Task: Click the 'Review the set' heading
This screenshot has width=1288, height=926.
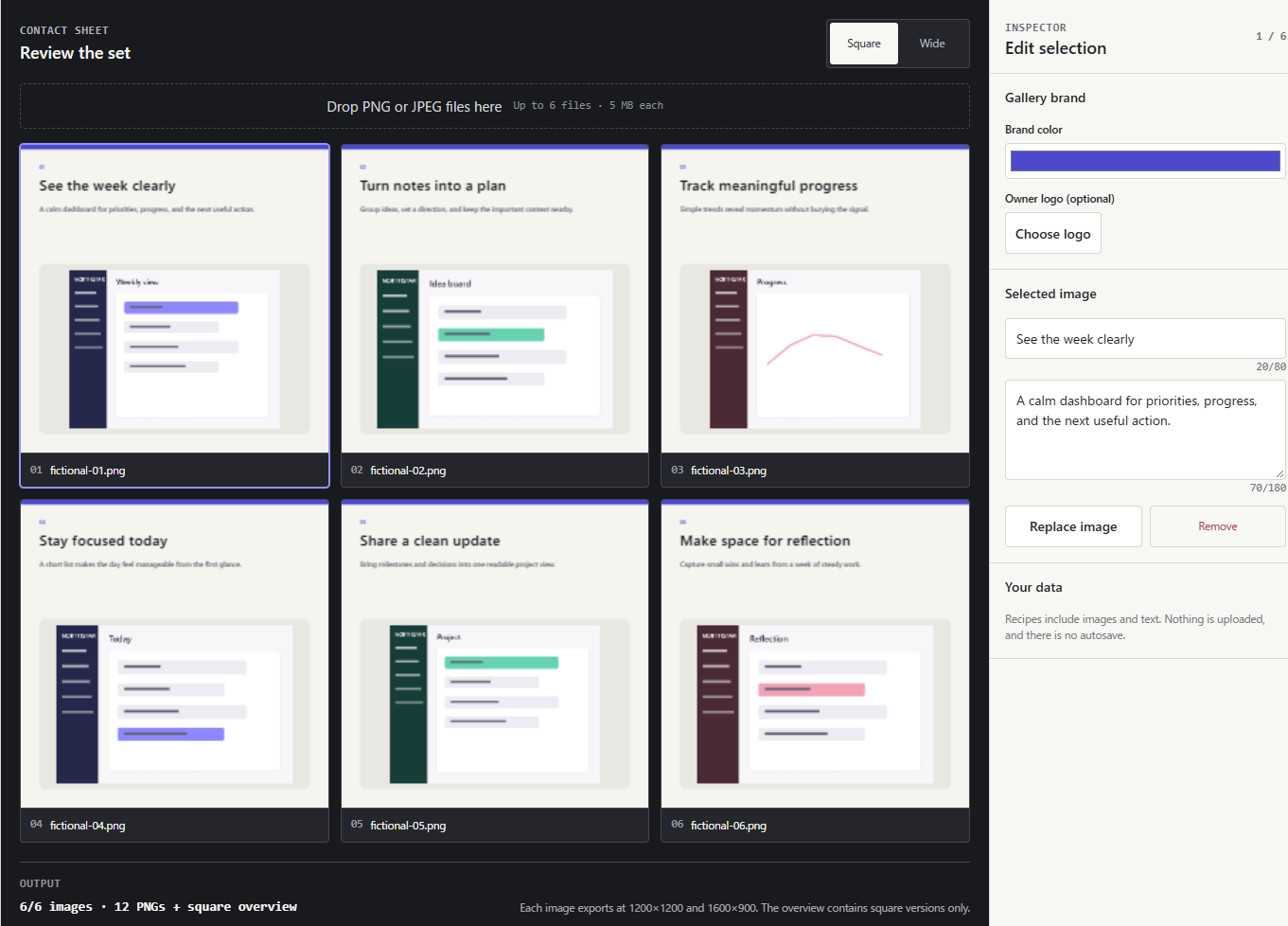Action: click(75, 53)
